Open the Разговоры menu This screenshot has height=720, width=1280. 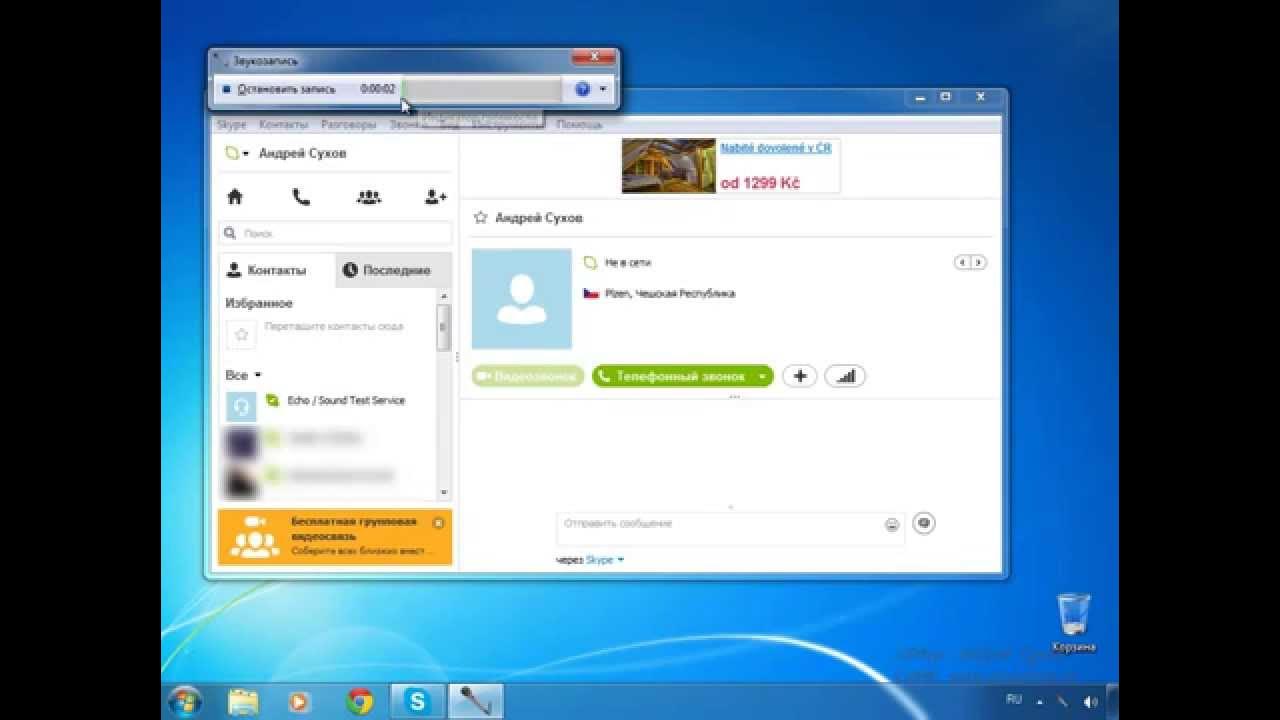[x=348, y=125]
